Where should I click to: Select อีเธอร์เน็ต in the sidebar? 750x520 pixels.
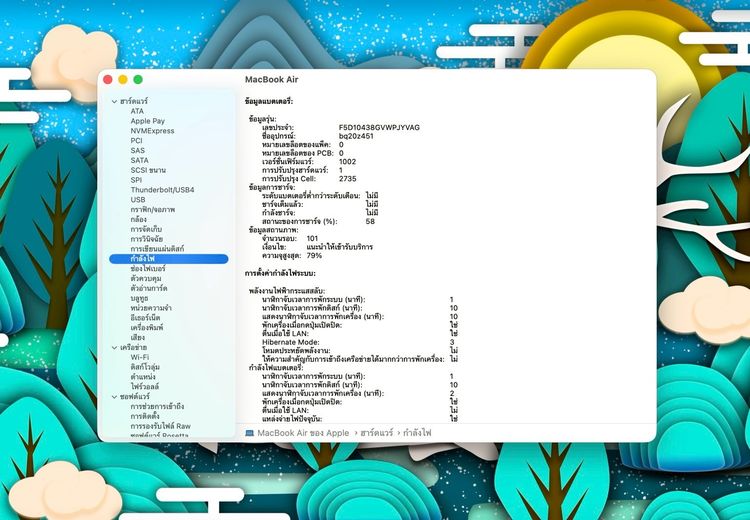[x=145, y=318]
